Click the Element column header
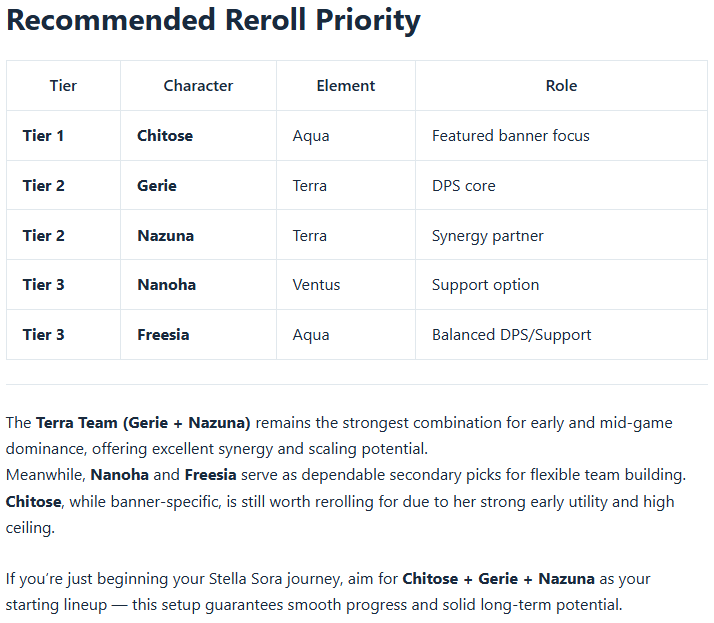 (345, 86)
